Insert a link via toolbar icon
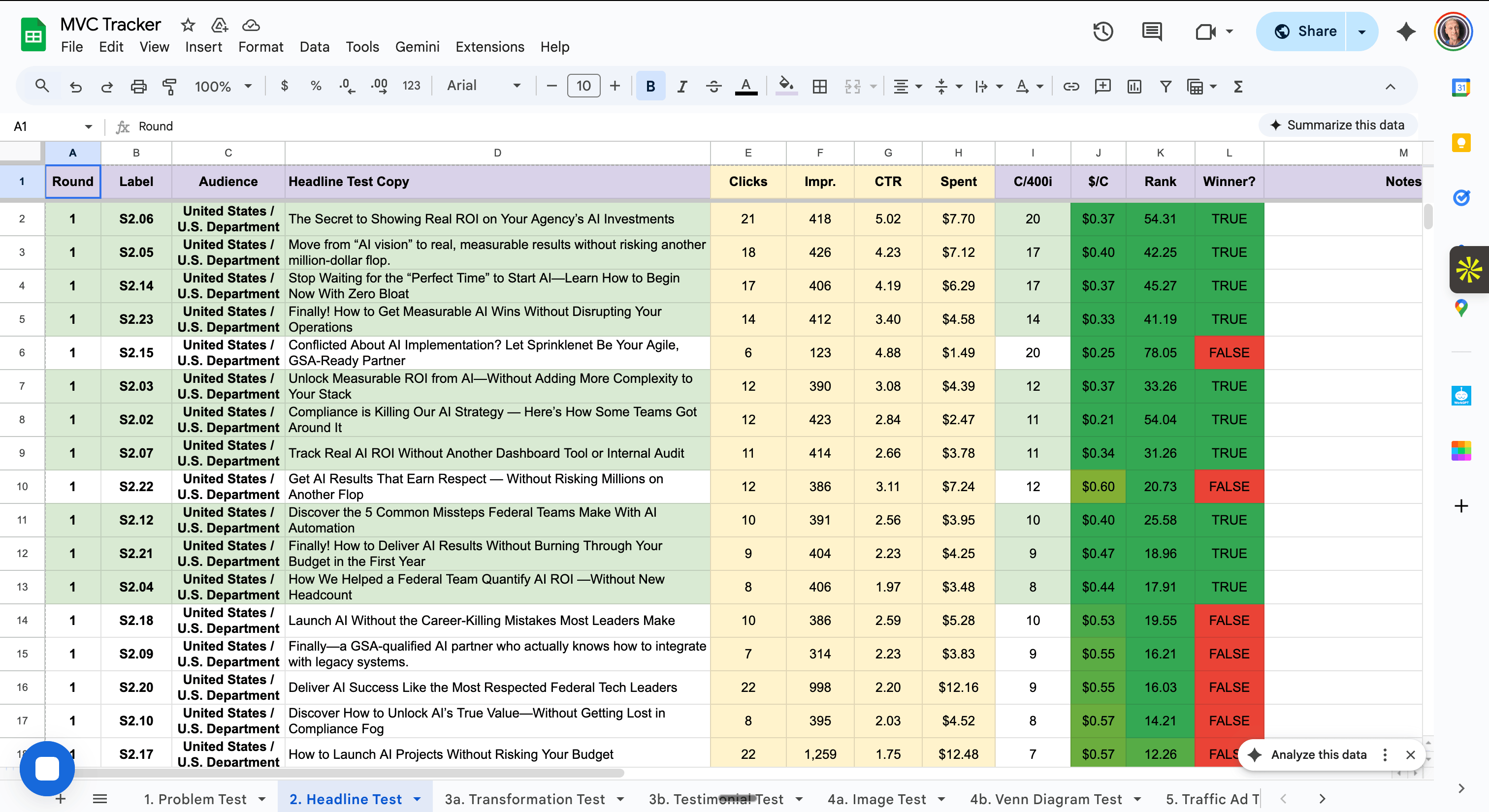Screen dimensions: 1489x812 coord(1070,87)
